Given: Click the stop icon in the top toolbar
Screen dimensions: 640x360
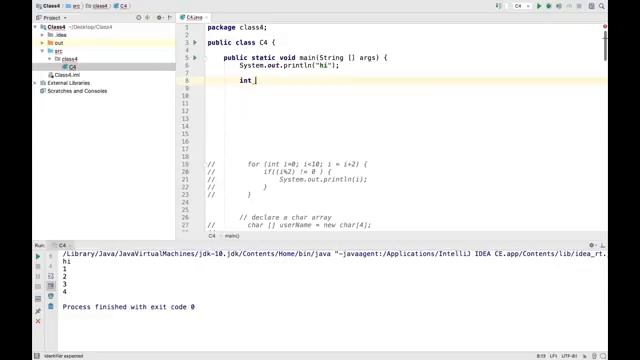Looking at the screenshot, I should (x=579, y=6).
